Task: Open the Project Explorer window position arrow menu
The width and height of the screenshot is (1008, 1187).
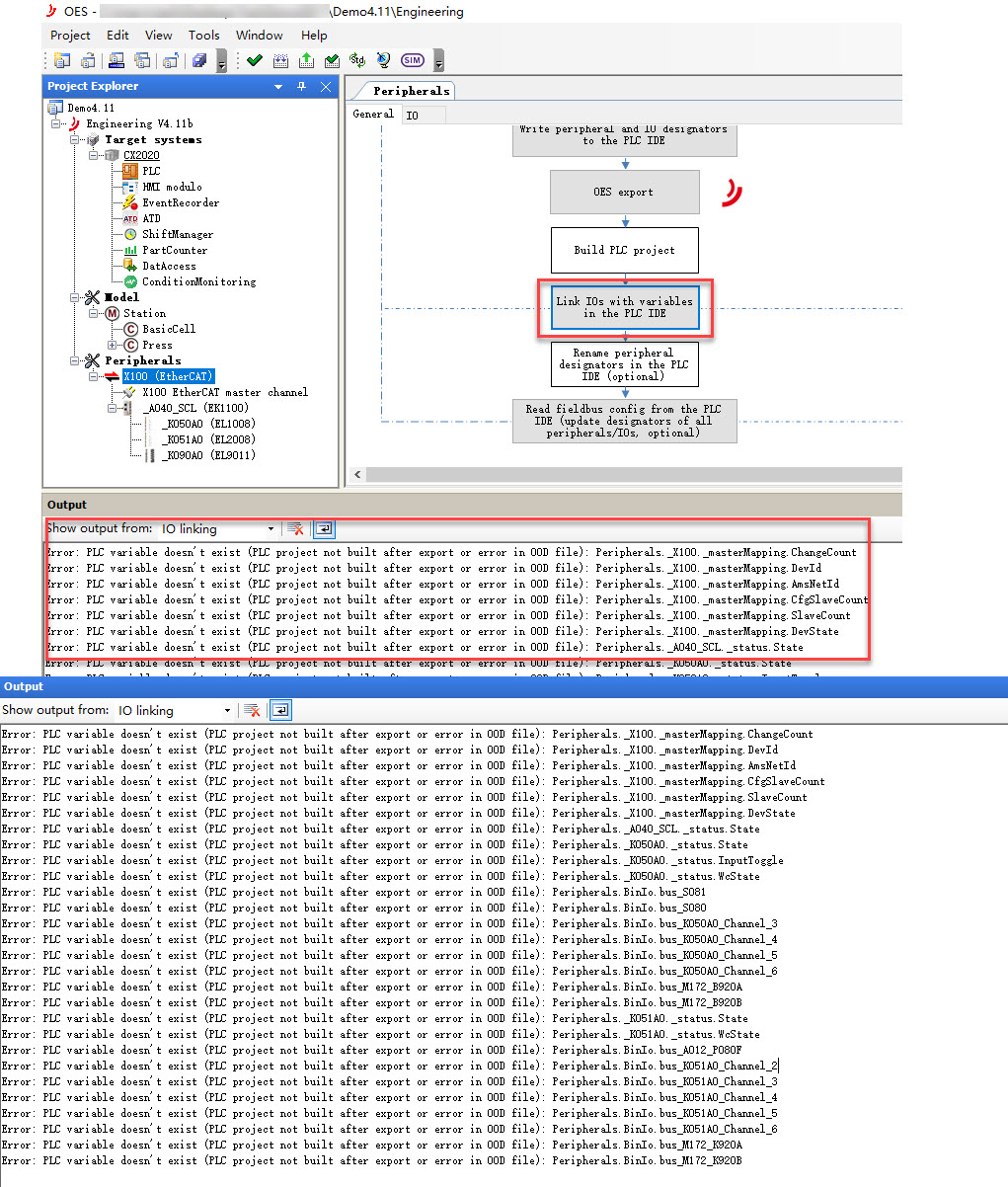Action: point(278,87)
